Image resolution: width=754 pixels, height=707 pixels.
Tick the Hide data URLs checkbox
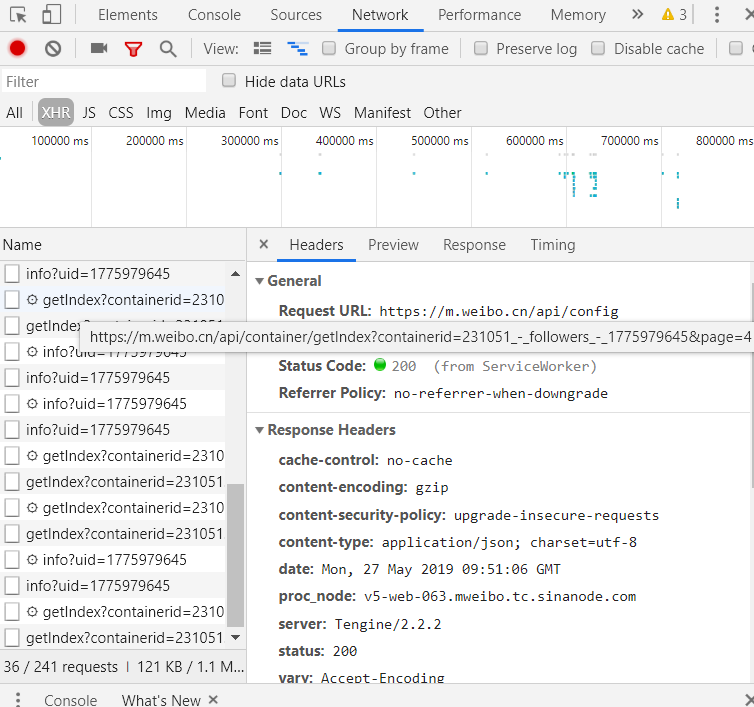pyautogui.click(x=229, y=81)
